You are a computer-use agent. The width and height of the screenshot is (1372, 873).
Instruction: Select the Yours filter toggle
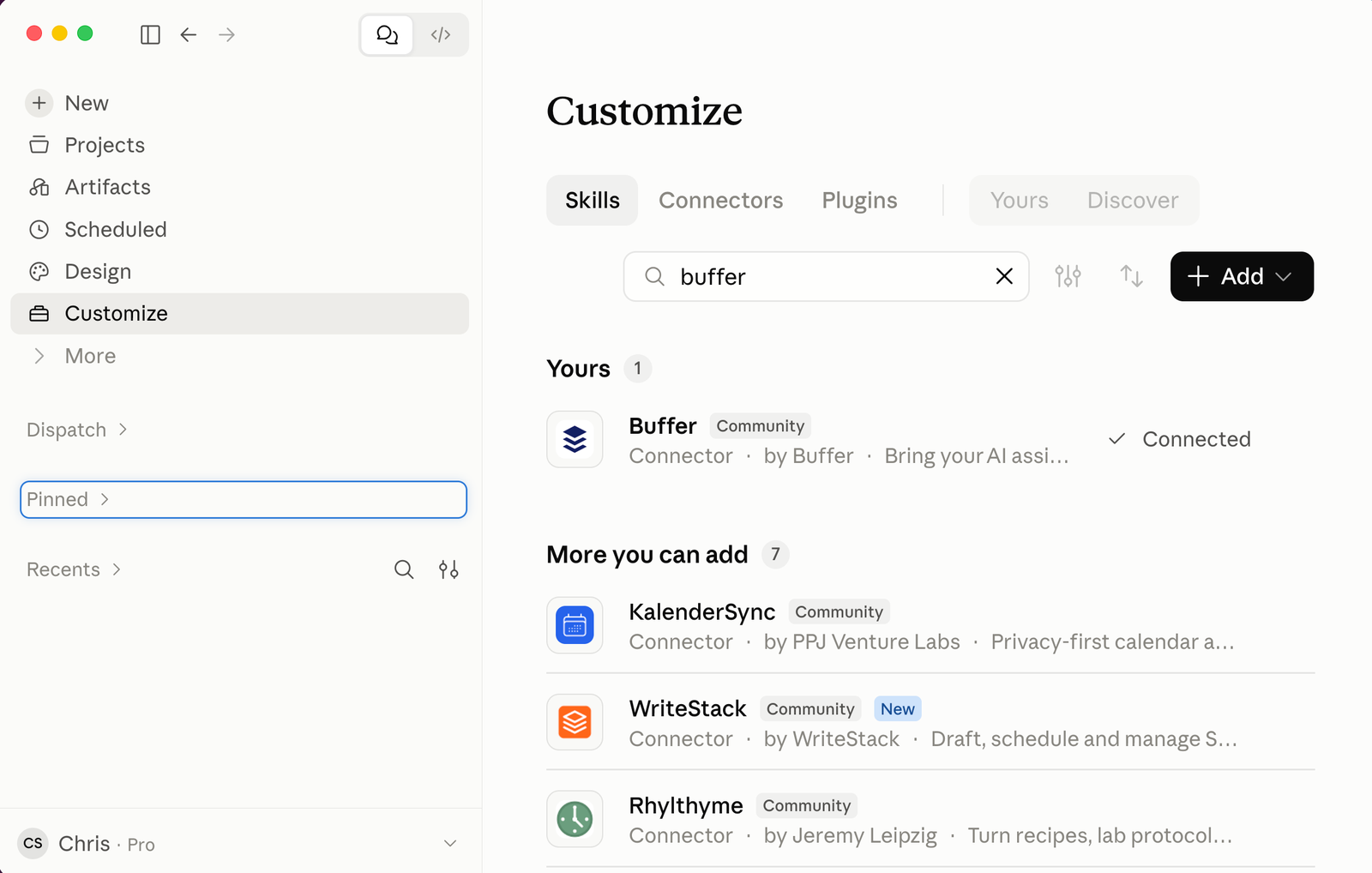(1020, 200)
